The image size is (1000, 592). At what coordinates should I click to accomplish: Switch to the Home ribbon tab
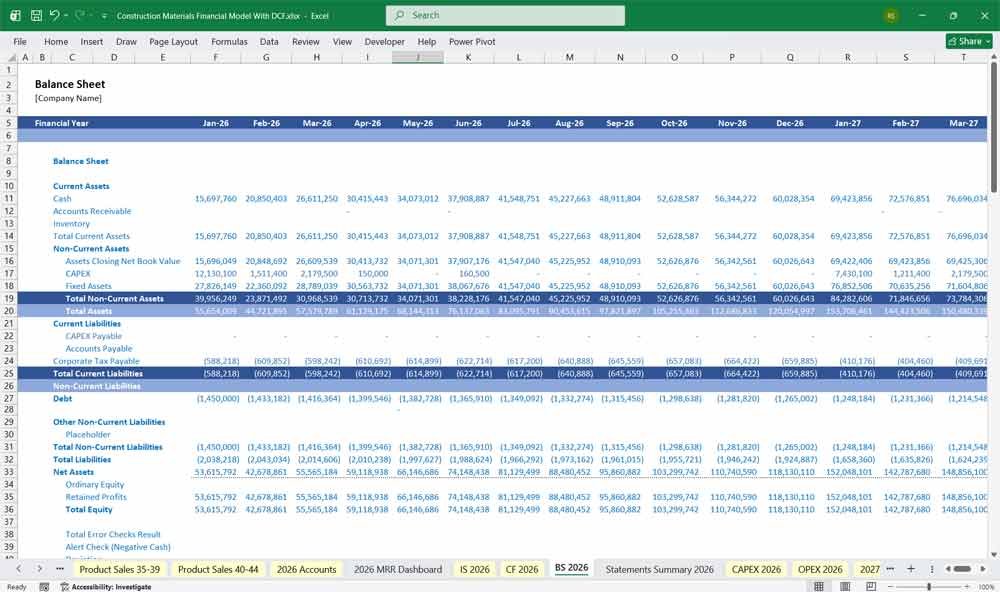pos(56,41)
